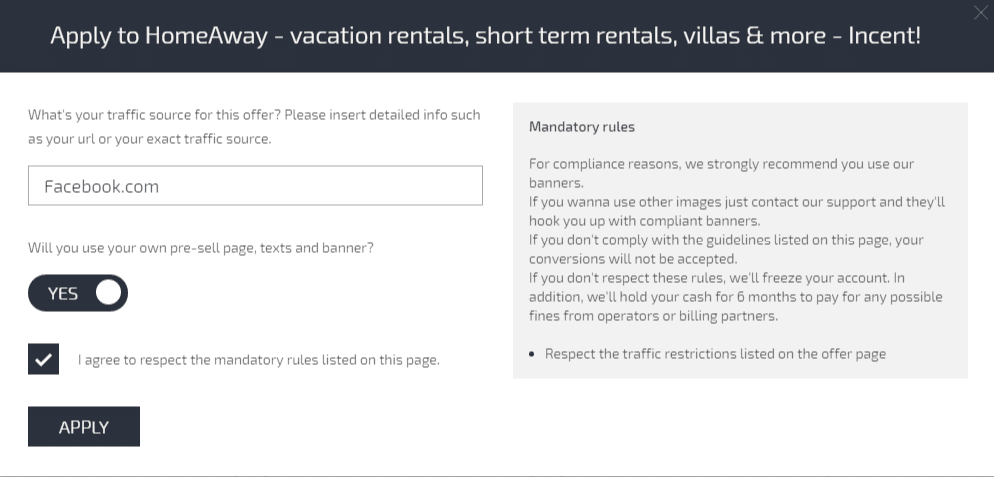Toggle the YES pre-sell page switch
The image size is (994, 478).
coord(78,293)
